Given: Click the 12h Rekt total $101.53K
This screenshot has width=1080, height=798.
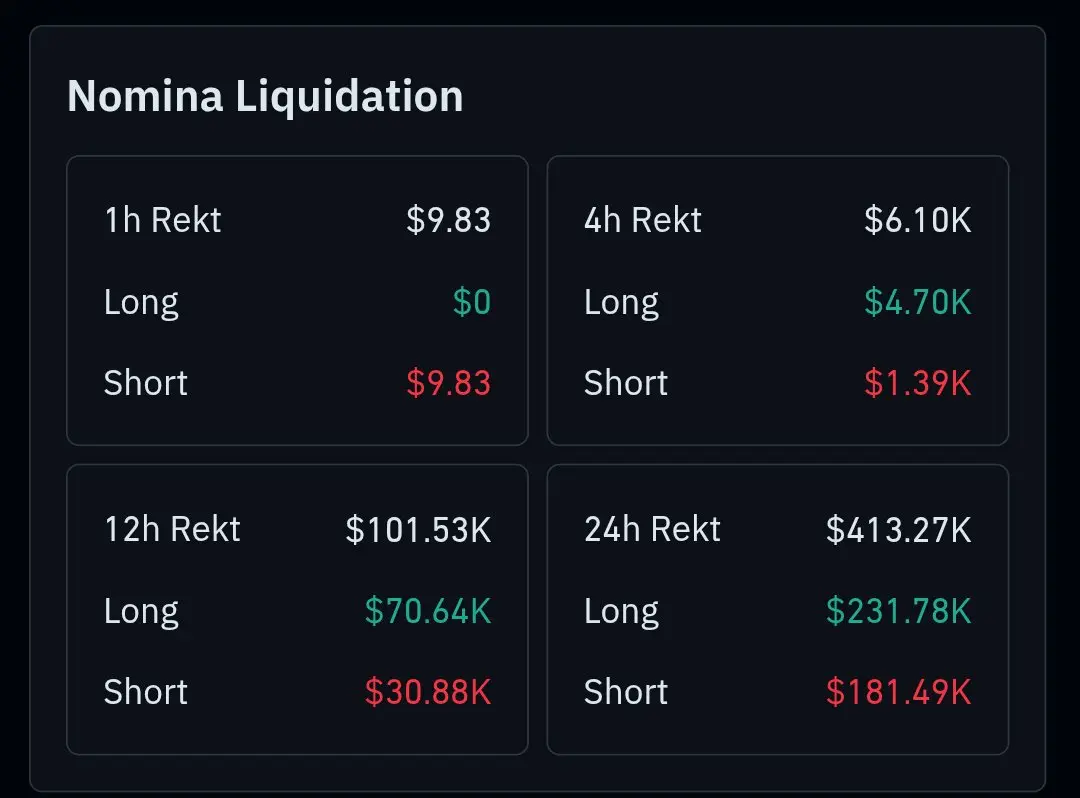Looking at the screenshot, I should [418, 530].
